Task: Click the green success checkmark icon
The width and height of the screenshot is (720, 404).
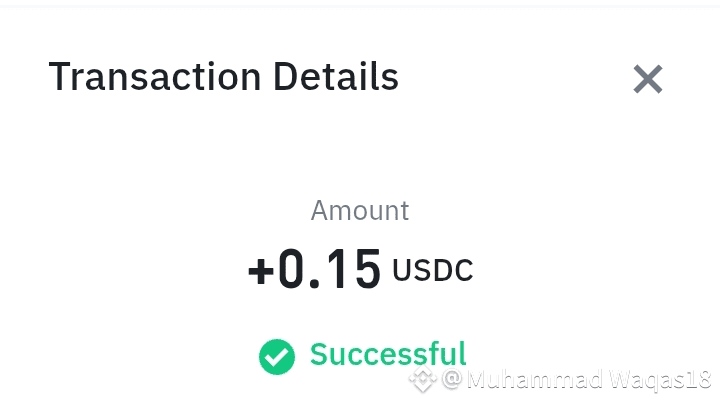Action: pyautogui.click(x=277, y=356)
